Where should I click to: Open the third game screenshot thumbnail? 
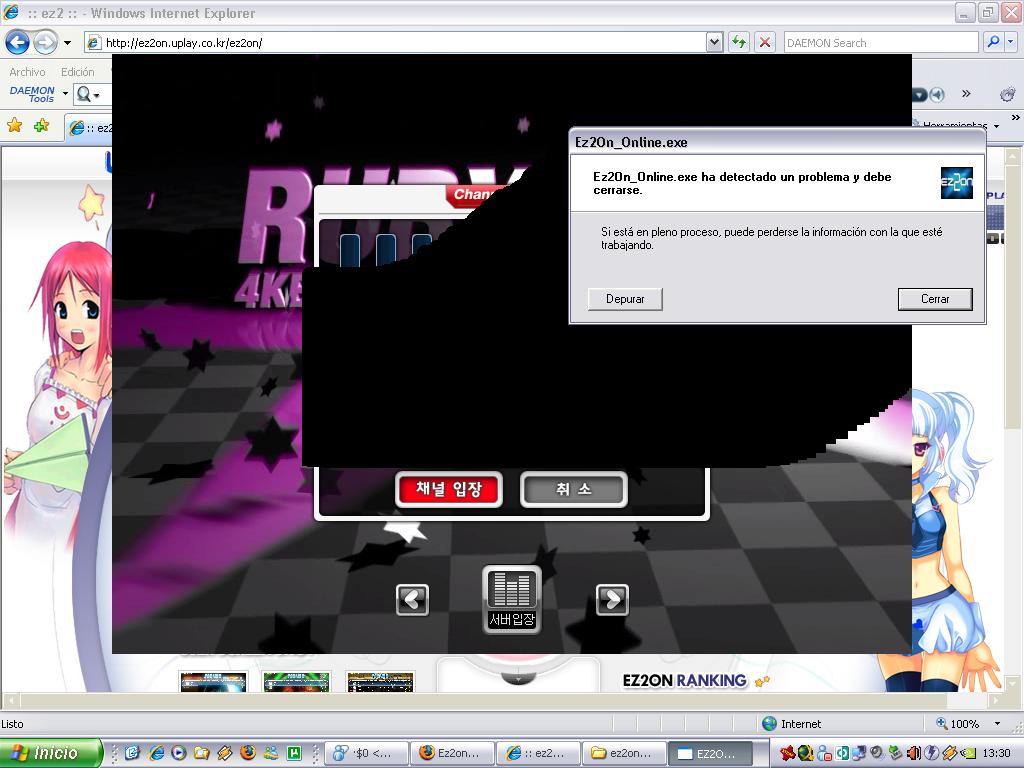tap(381, 682)
